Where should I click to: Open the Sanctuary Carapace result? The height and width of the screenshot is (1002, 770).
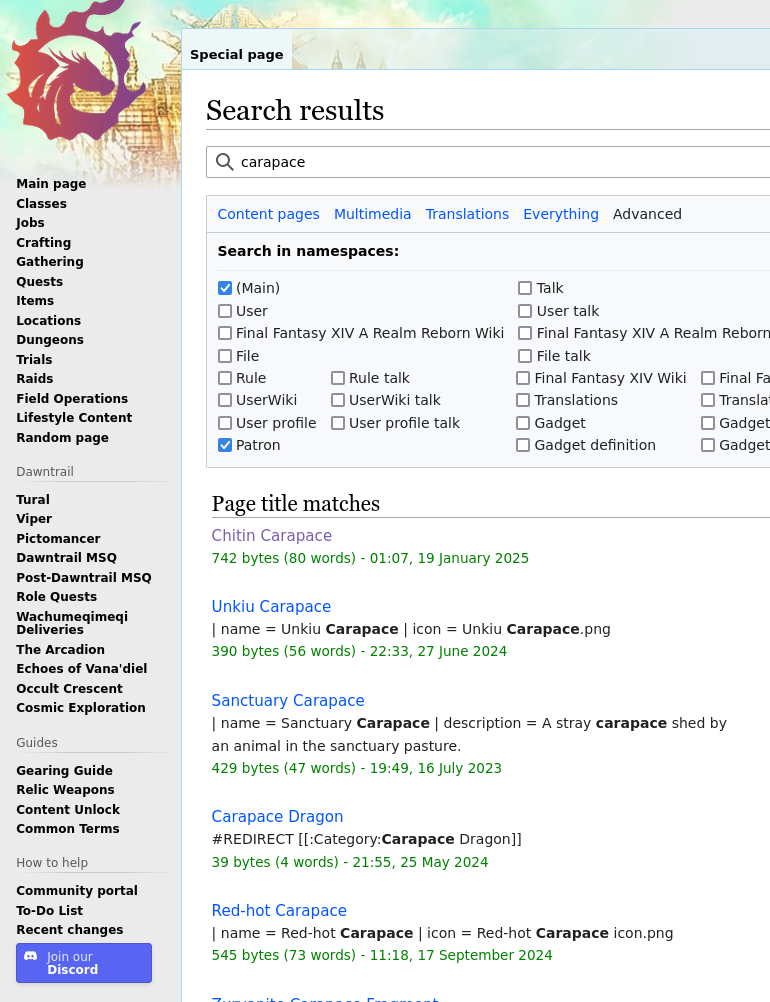click(288, 700)
